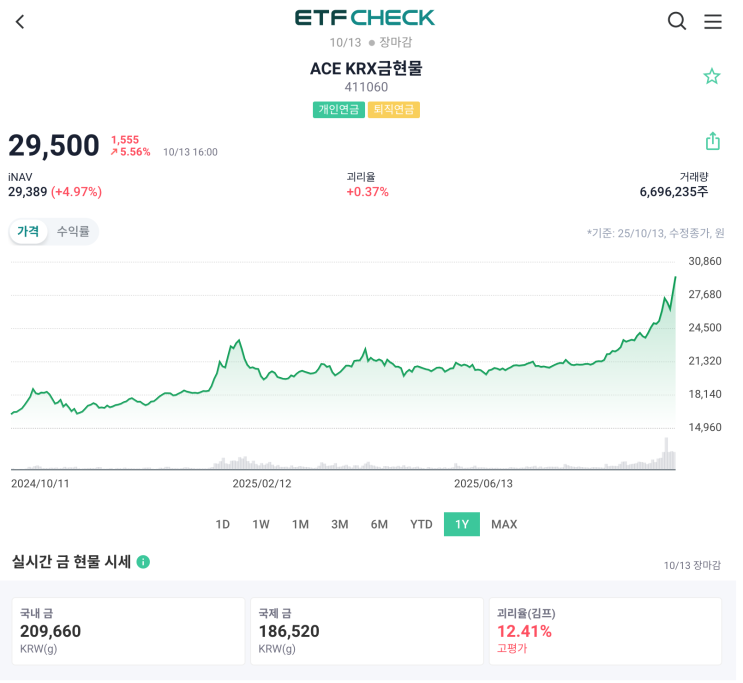The image size is (743, 683).
Task: Click the 퇴직연금 tag
Action: 394,109
